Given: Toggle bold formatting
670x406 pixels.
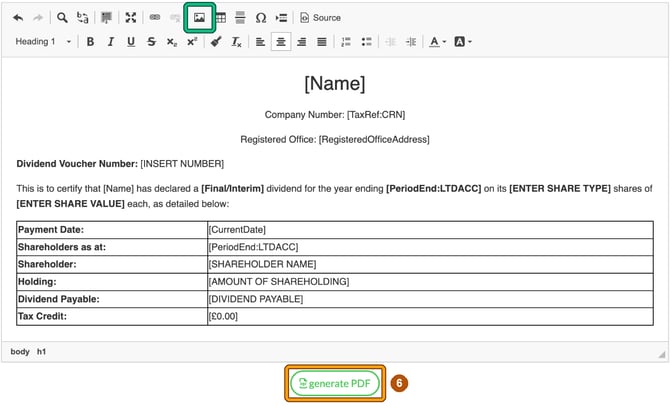Looking at the screenshot, I should point(90,41).
